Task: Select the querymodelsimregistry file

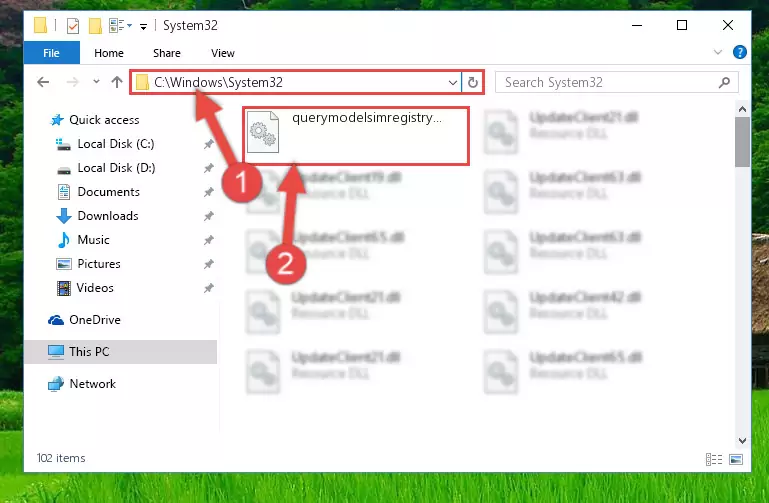Action: [x=356, y=135]
